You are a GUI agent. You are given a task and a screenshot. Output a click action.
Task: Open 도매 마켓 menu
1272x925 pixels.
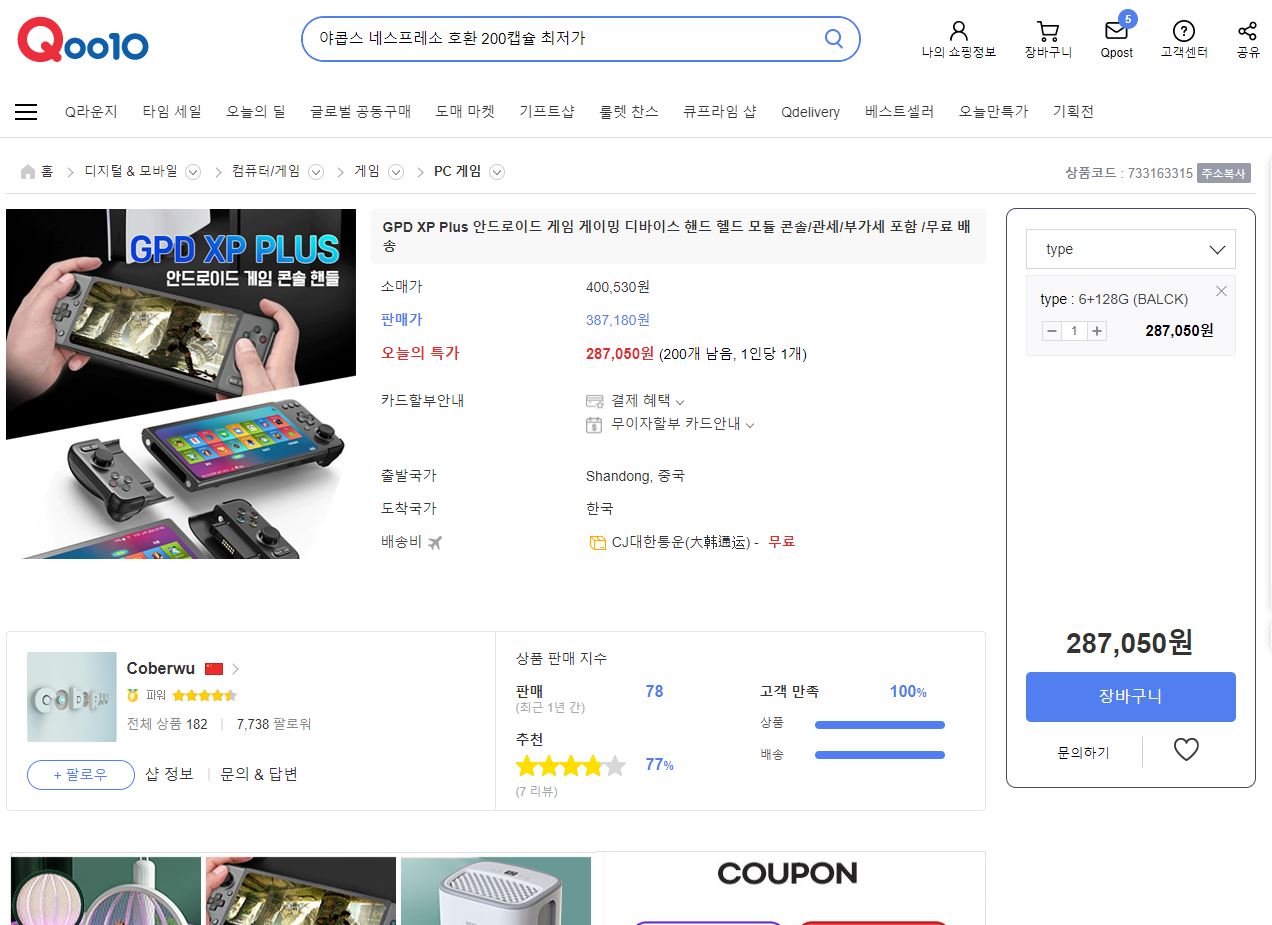[465, 112]
